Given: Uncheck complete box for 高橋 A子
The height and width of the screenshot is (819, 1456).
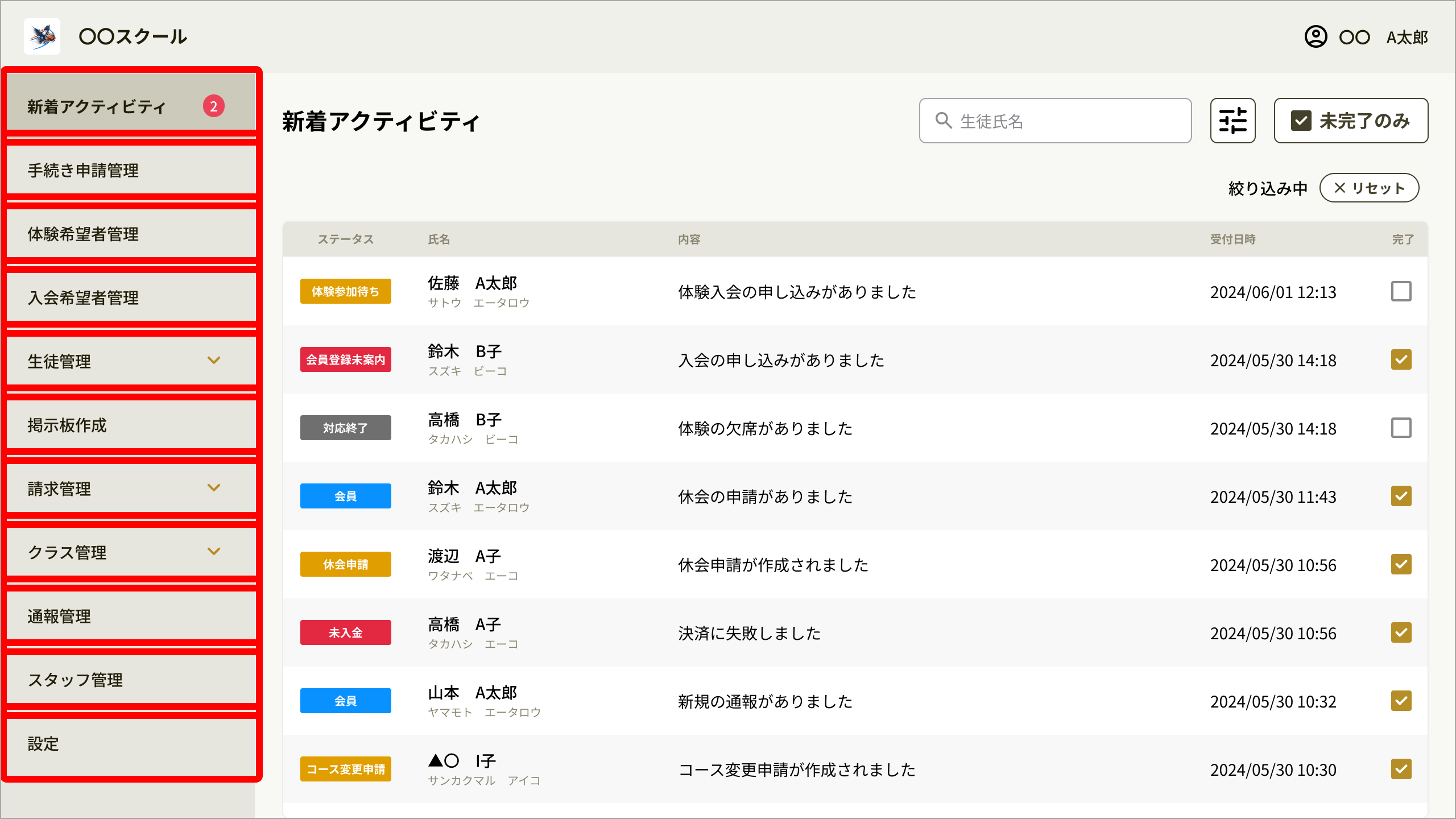Looking at the screenshot, I should coord(1401,632).
